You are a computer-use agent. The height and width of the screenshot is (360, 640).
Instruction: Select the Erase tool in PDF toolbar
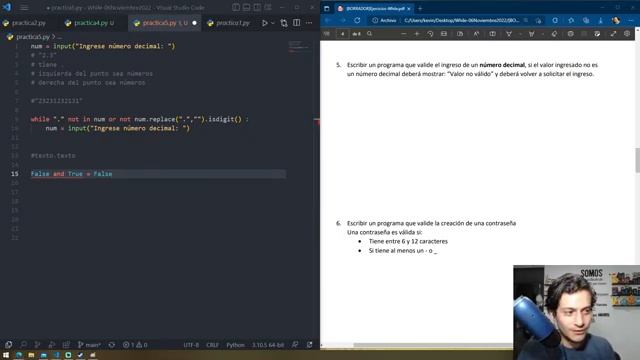(554, 34)
